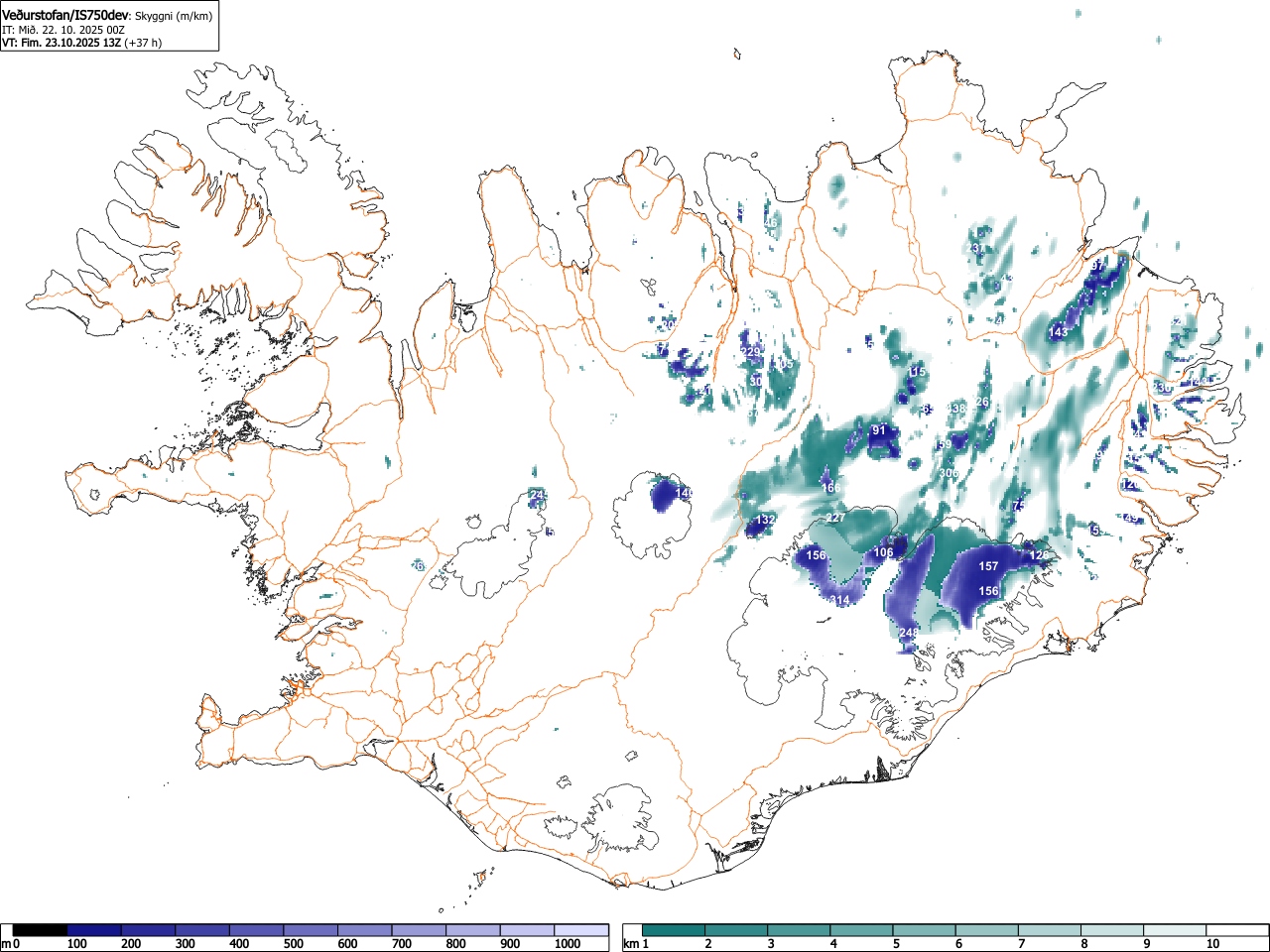Click the black 0–100 m legend swatch
The width and height of the screenshot is (1270, 952).
(40, 930)
